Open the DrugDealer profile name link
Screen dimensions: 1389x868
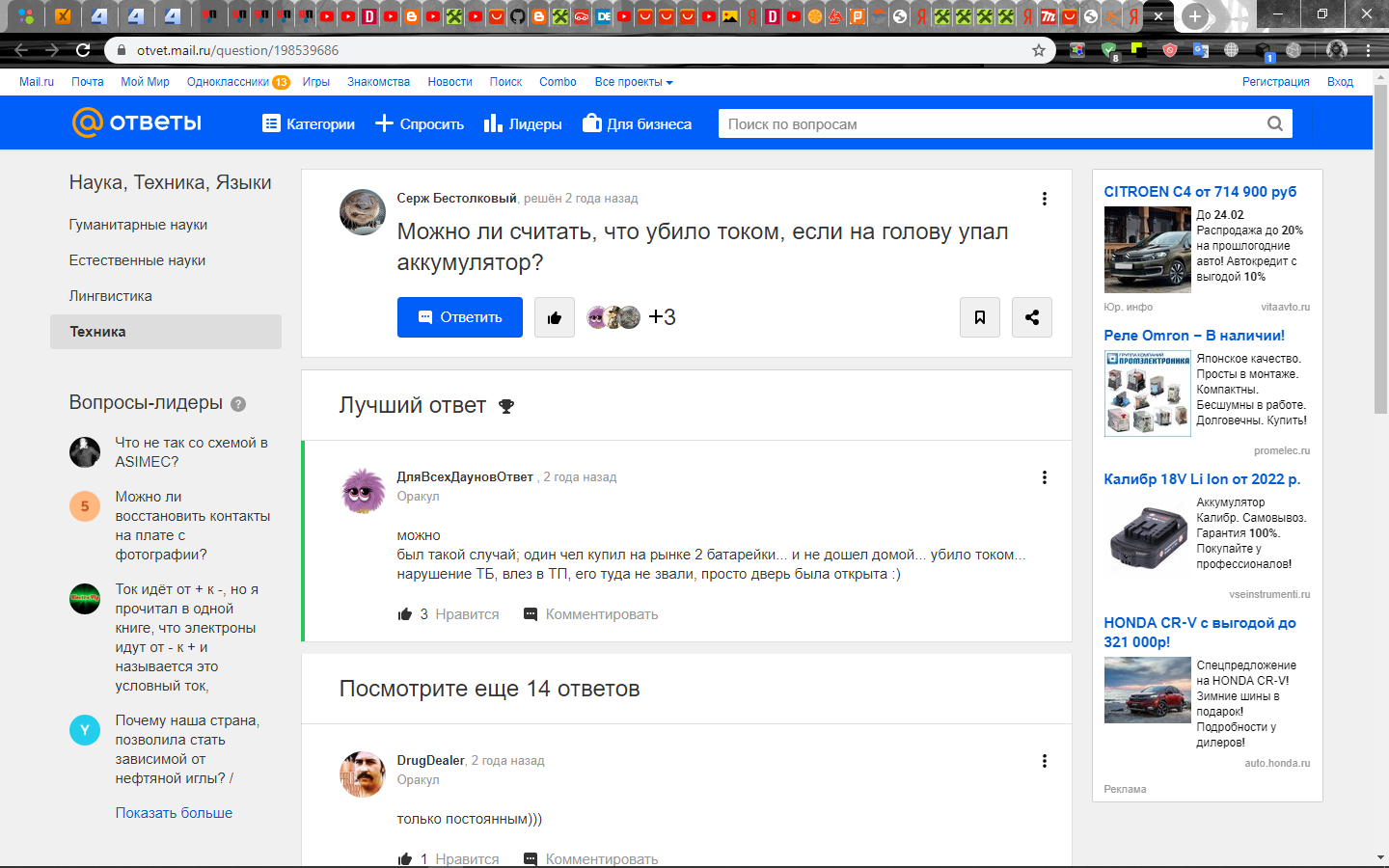tap(430, 761)
